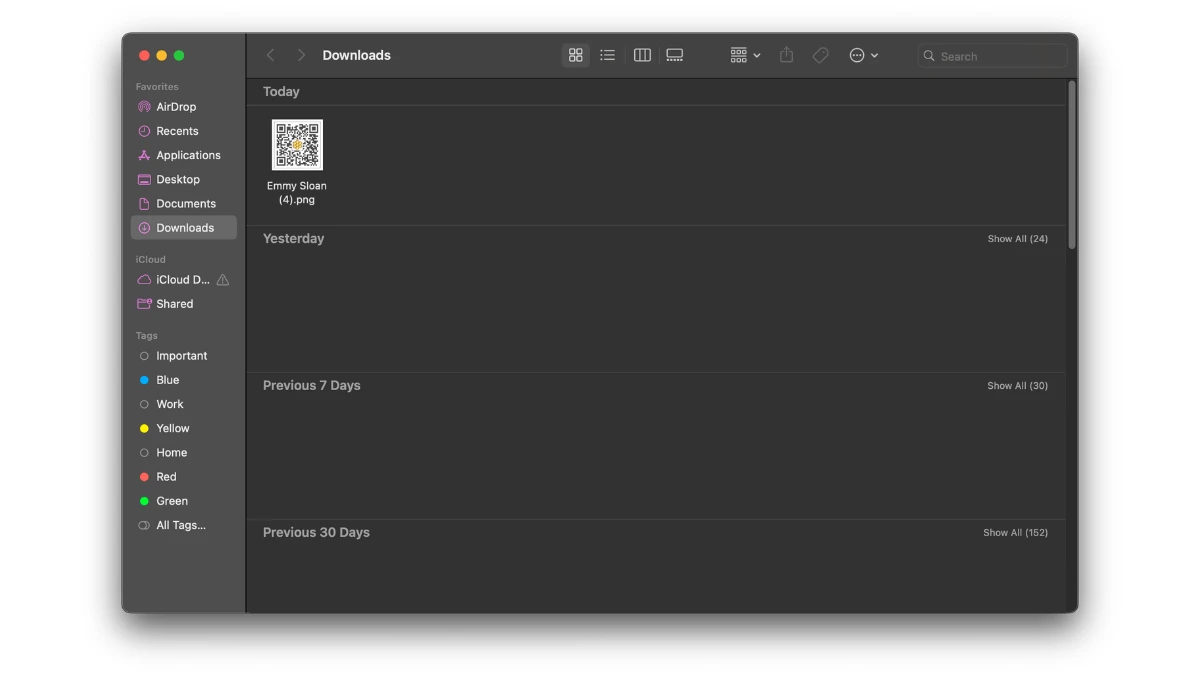Select the Green tag

coord(171,500)
